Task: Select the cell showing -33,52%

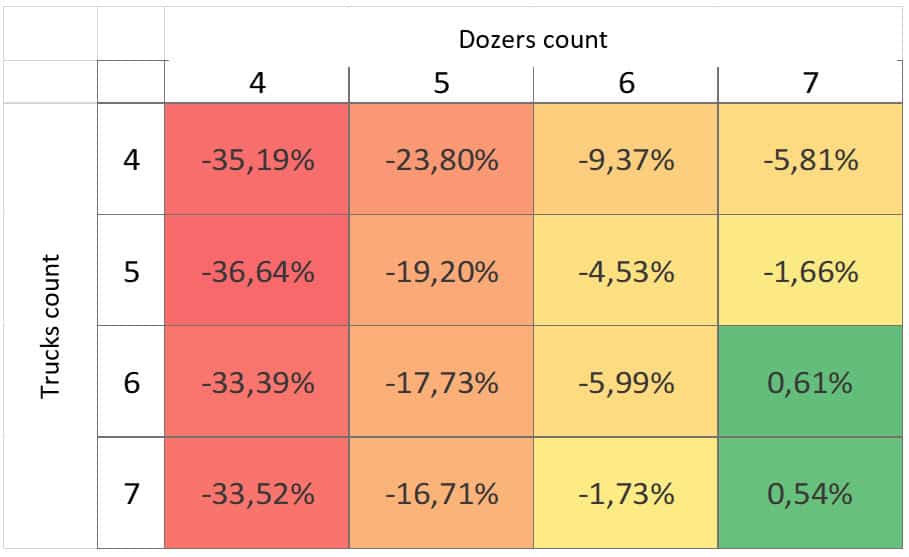Action: click(257, 493)
